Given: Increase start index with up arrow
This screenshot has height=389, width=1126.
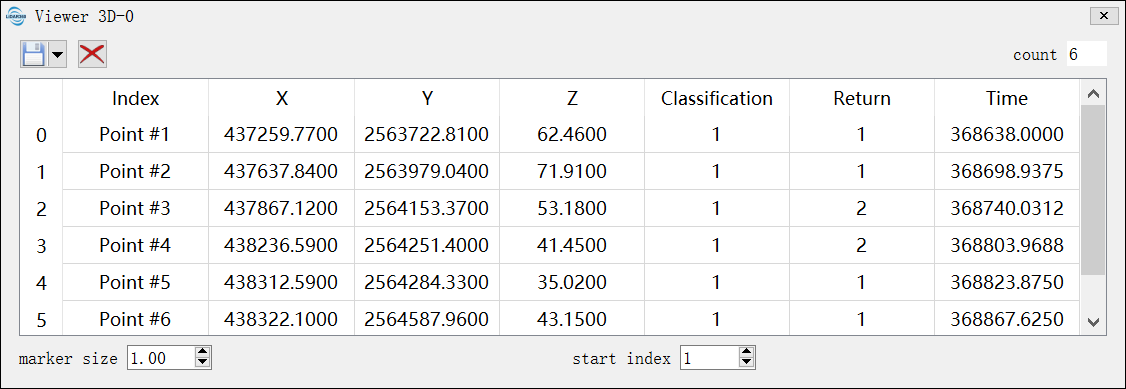Looking at the screenshot, I should pos(747,352).
